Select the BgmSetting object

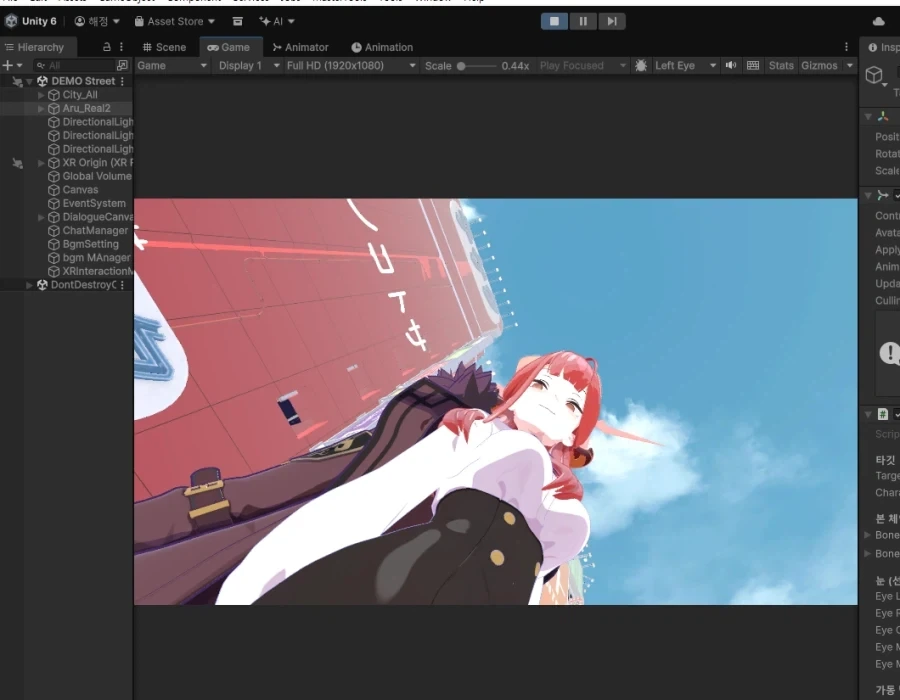coord(90,244)
